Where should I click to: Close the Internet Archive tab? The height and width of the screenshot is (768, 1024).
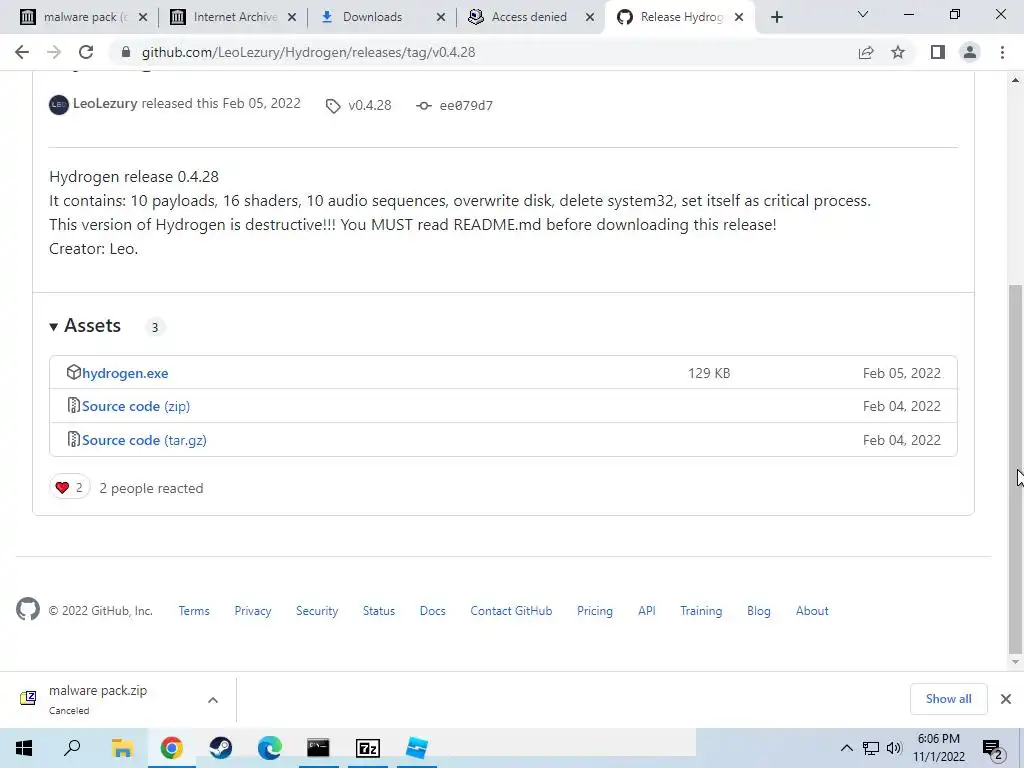pos(292,17)
